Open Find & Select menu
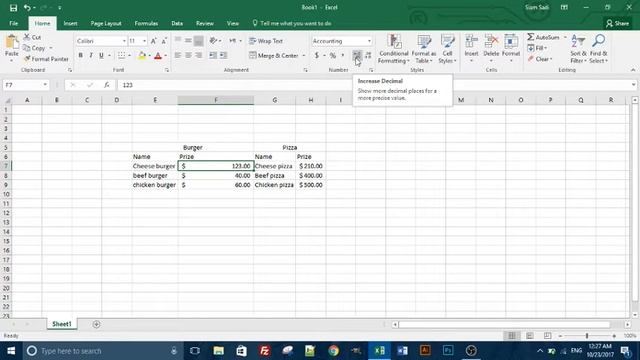640x360 pixels. [598, 49]
